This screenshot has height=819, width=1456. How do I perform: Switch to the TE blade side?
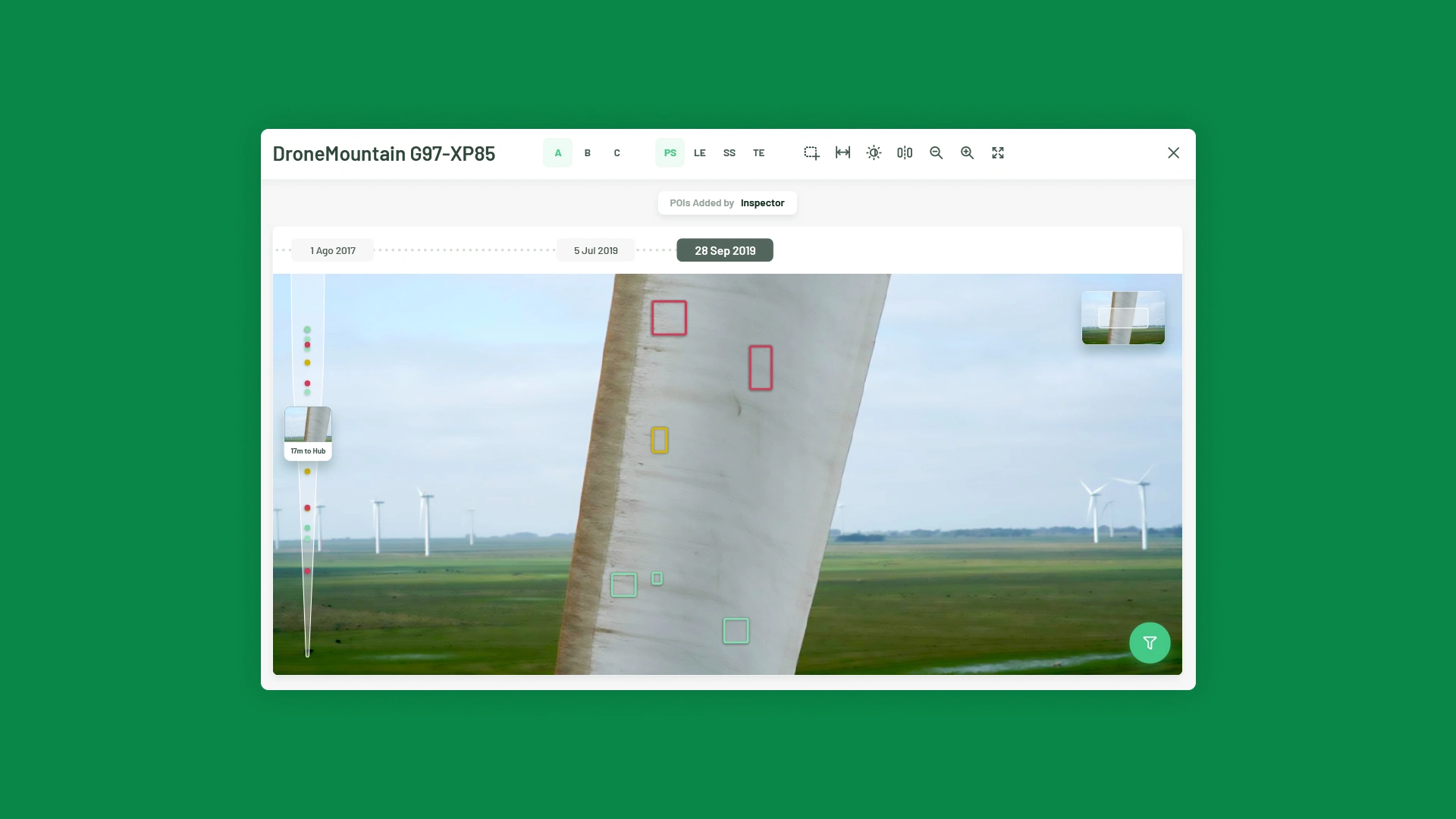pyautogui.click(x=758, y=153)
